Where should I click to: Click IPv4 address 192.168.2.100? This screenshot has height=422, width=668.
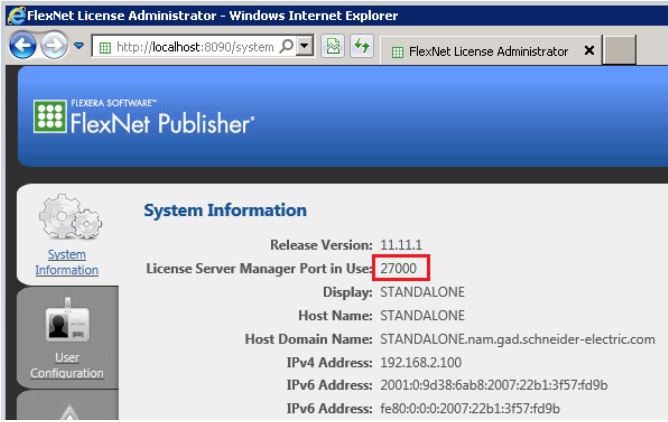pyautogui.click(x=421, y=362)
